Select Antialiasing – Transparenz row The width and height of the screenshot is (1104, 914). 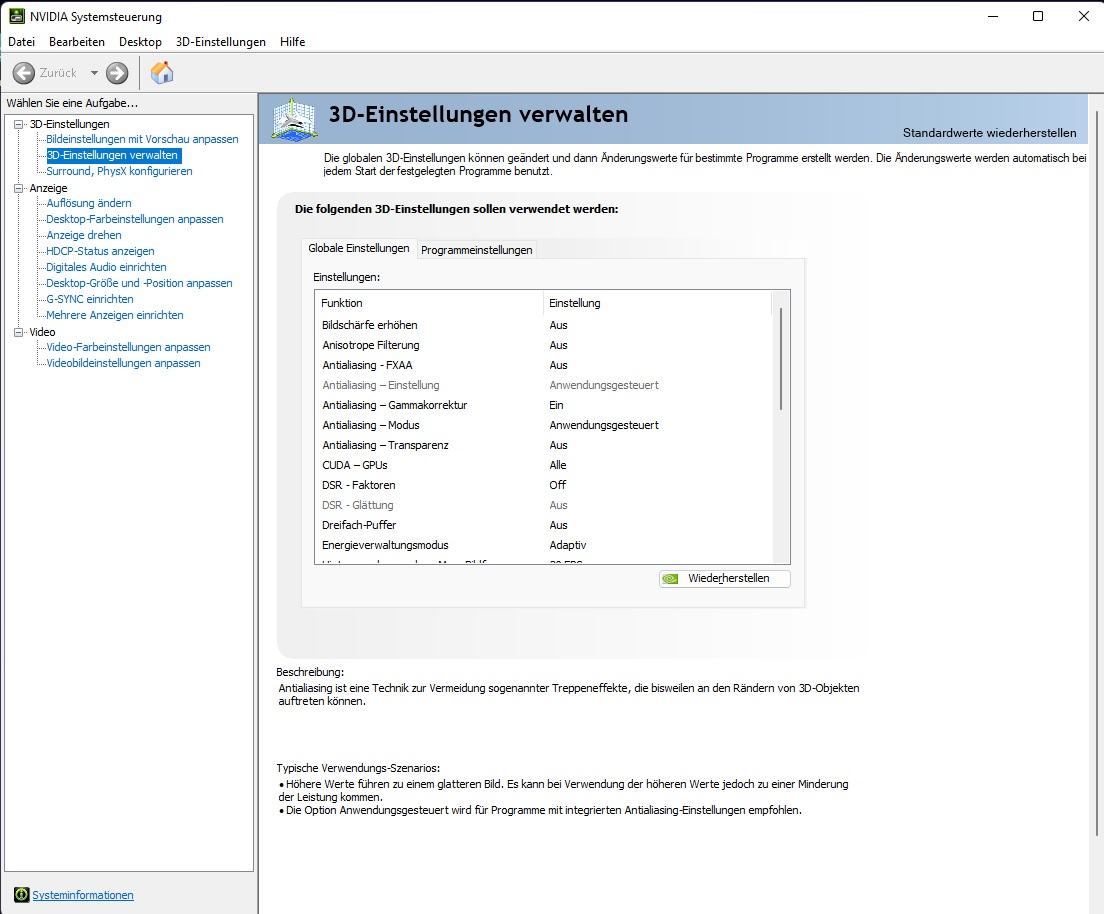544,445
